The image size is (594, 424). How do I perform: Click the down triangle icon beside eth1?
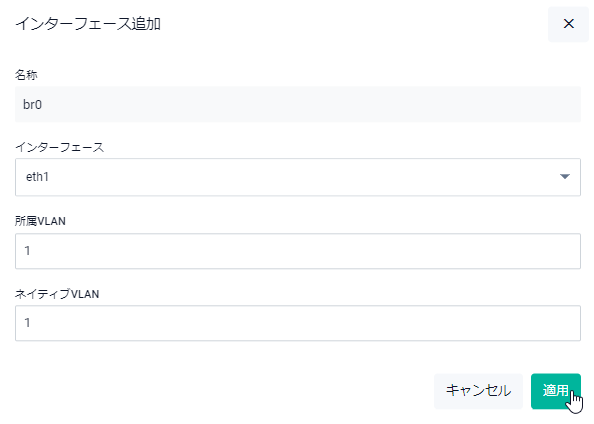pyautogui.click(x=564, y=177)
